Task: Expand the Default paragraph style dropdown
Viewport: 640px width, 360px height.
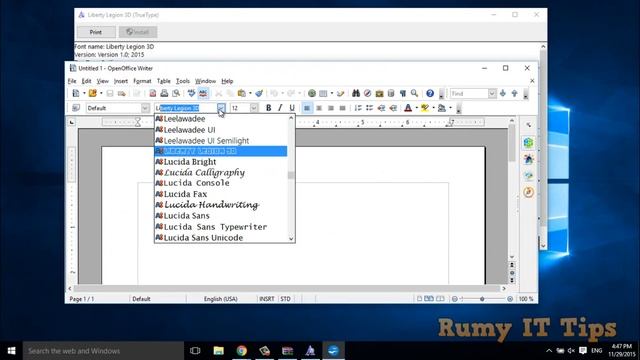Action: (145, 108)
